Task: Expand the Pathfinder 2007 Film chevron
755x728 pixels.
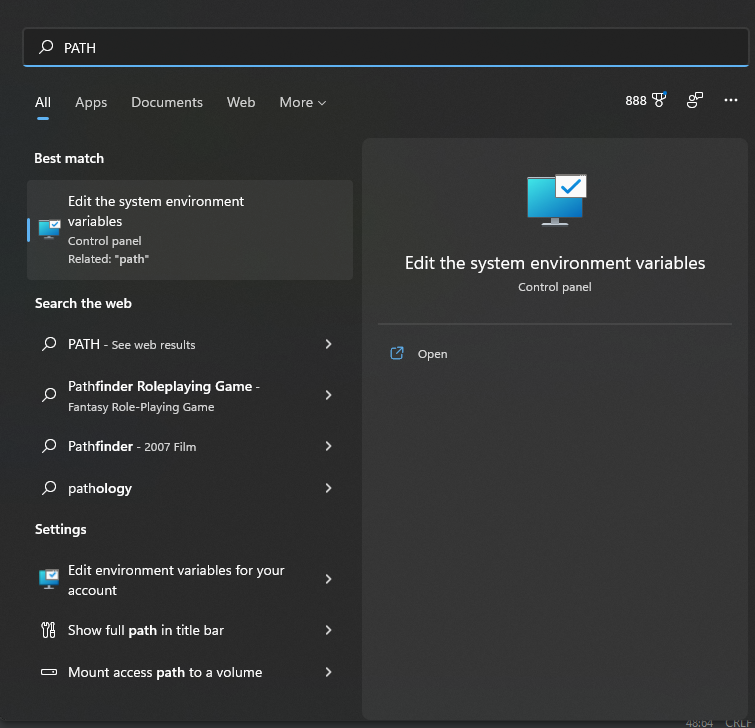Action: [328, 446]
